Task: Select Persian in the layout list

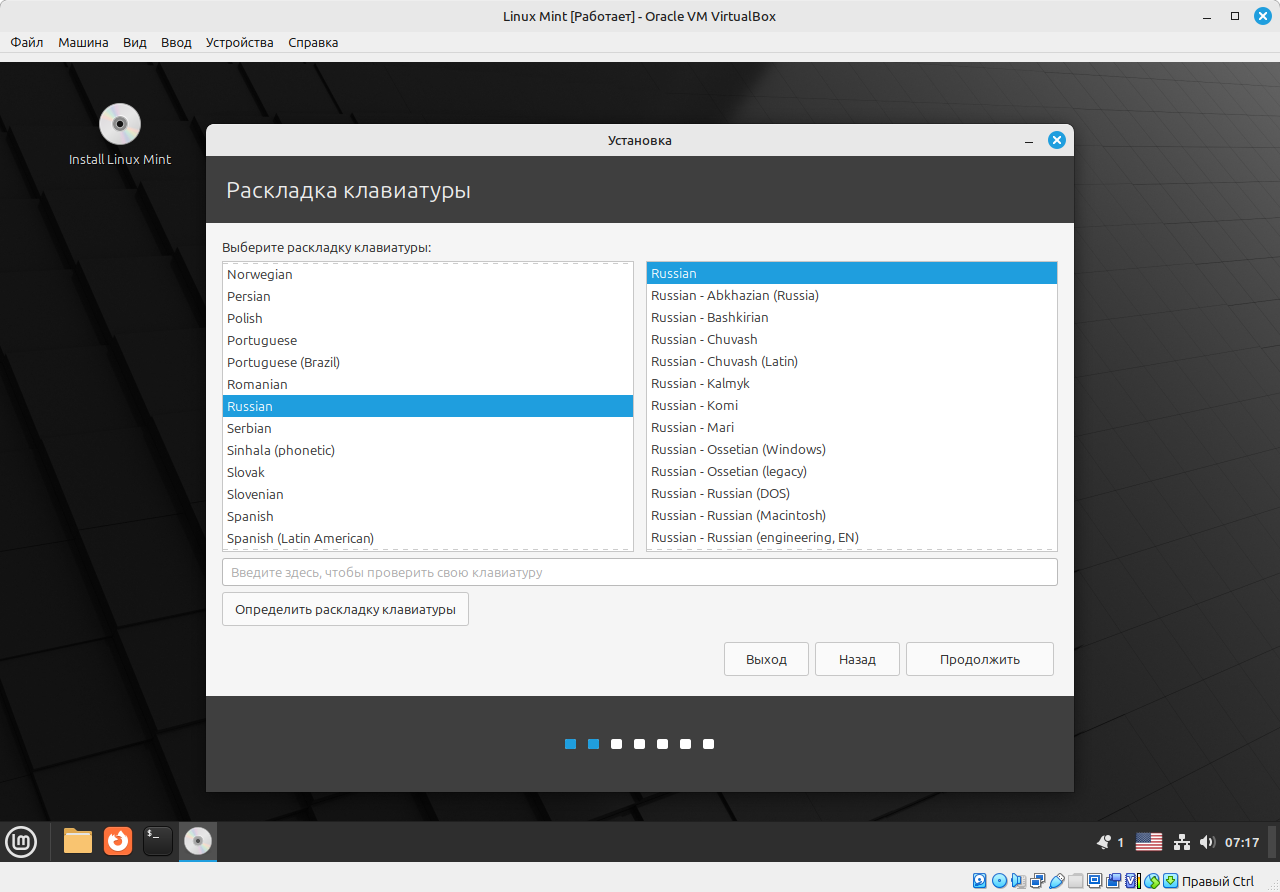Action: [428, 296]
